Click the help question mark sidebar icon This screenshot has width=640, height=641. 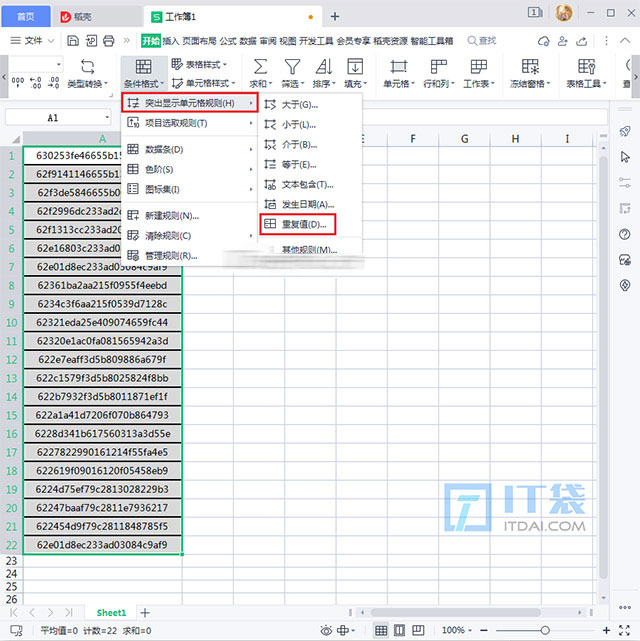(x=624, y=234)
